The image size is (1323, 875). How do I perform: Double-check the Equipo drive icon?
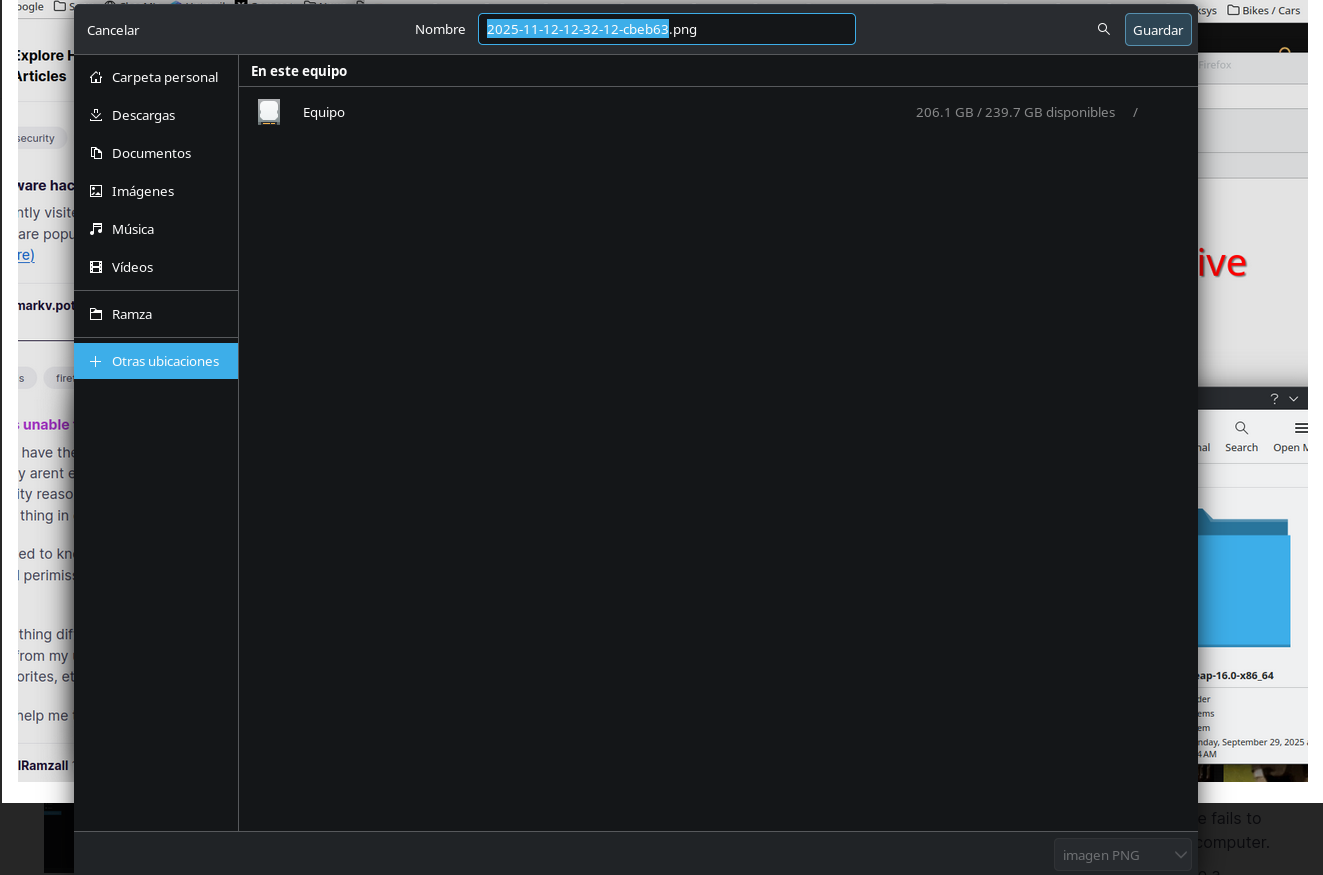click(269, 112)
